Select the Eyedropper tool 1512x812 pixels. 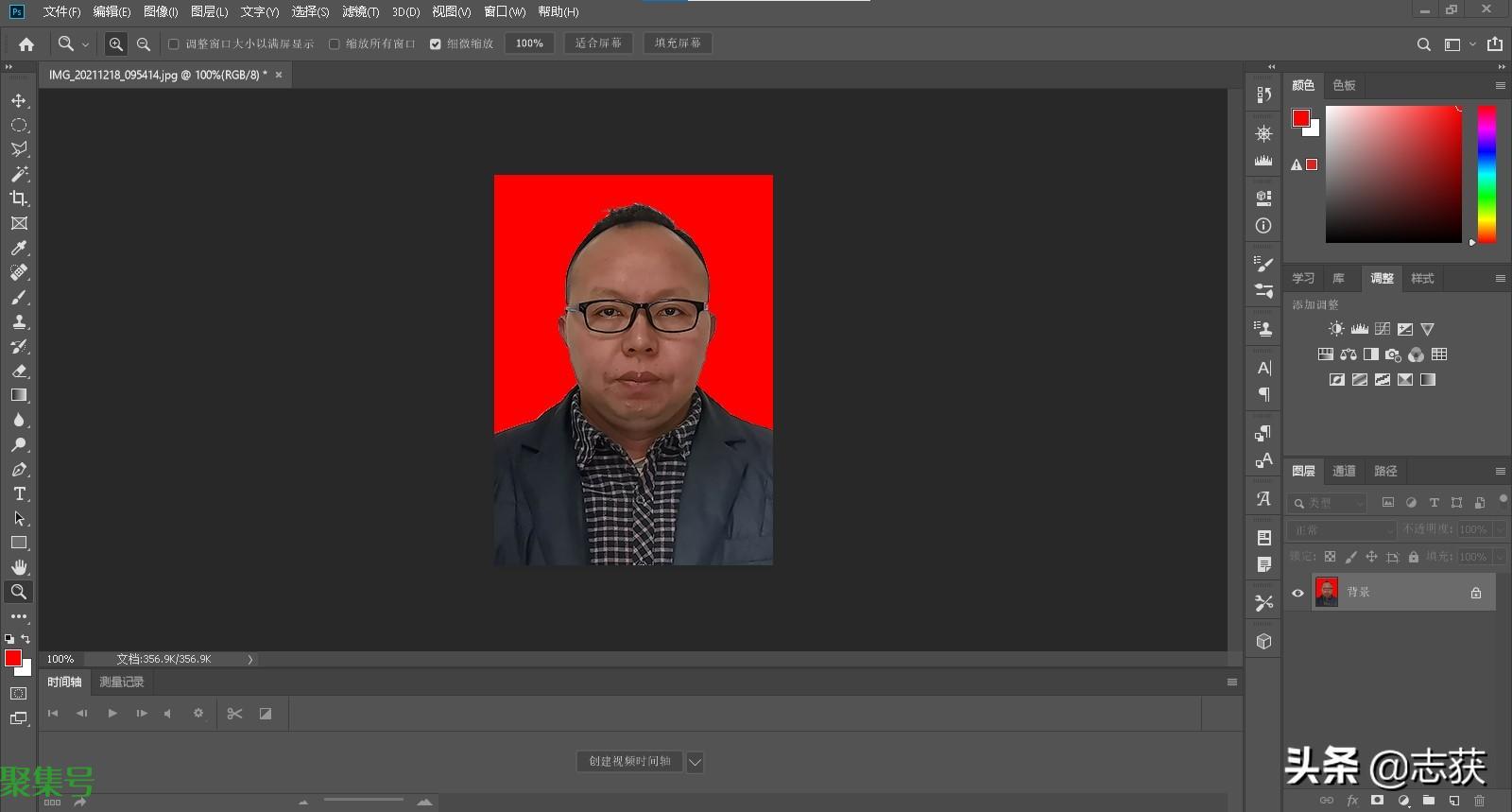click(x=19, y=248)
